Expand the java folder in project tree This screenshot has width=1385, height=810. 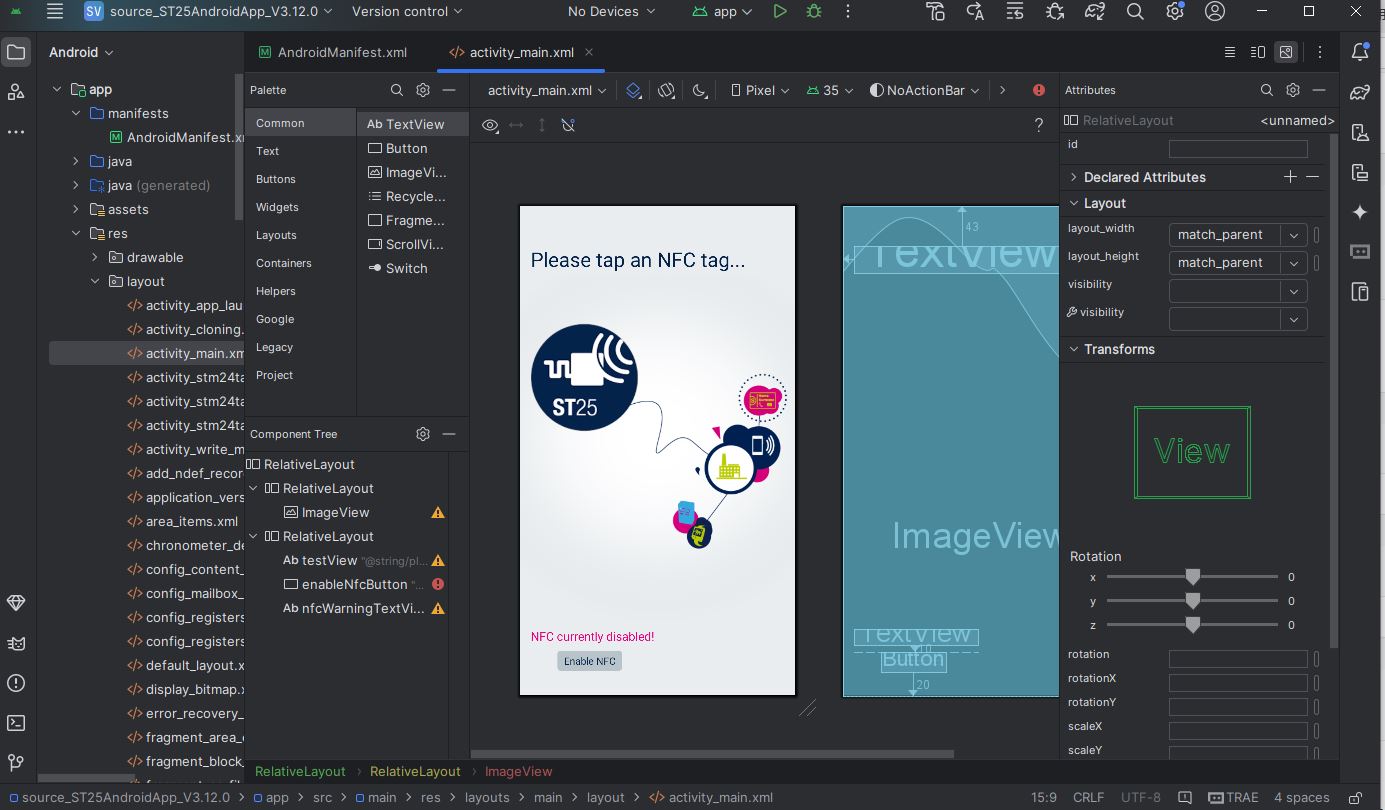[x=76, y=161]
